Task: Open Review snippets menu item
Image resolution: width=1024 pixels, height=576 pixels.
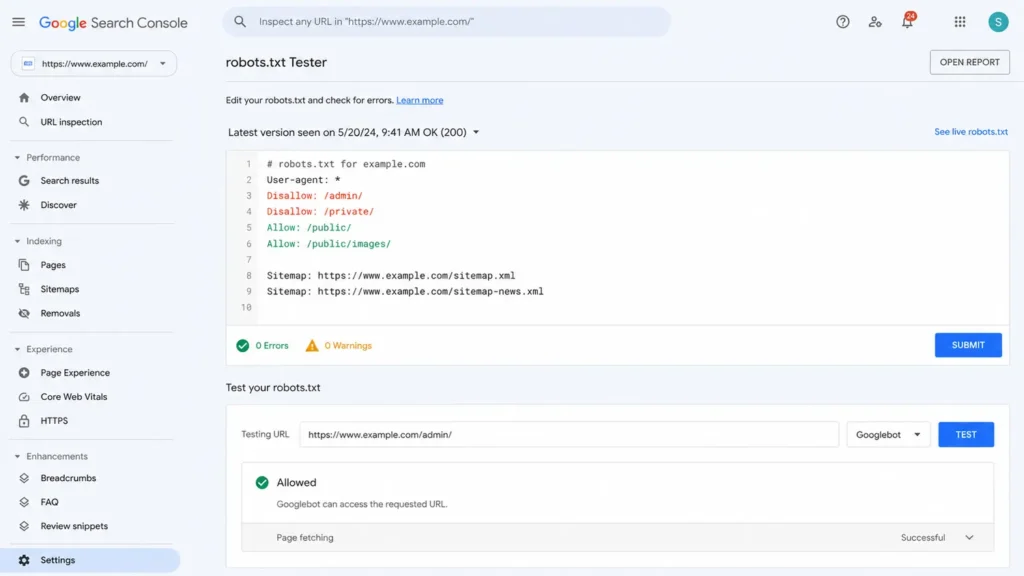Action: [x=74, y=526]
